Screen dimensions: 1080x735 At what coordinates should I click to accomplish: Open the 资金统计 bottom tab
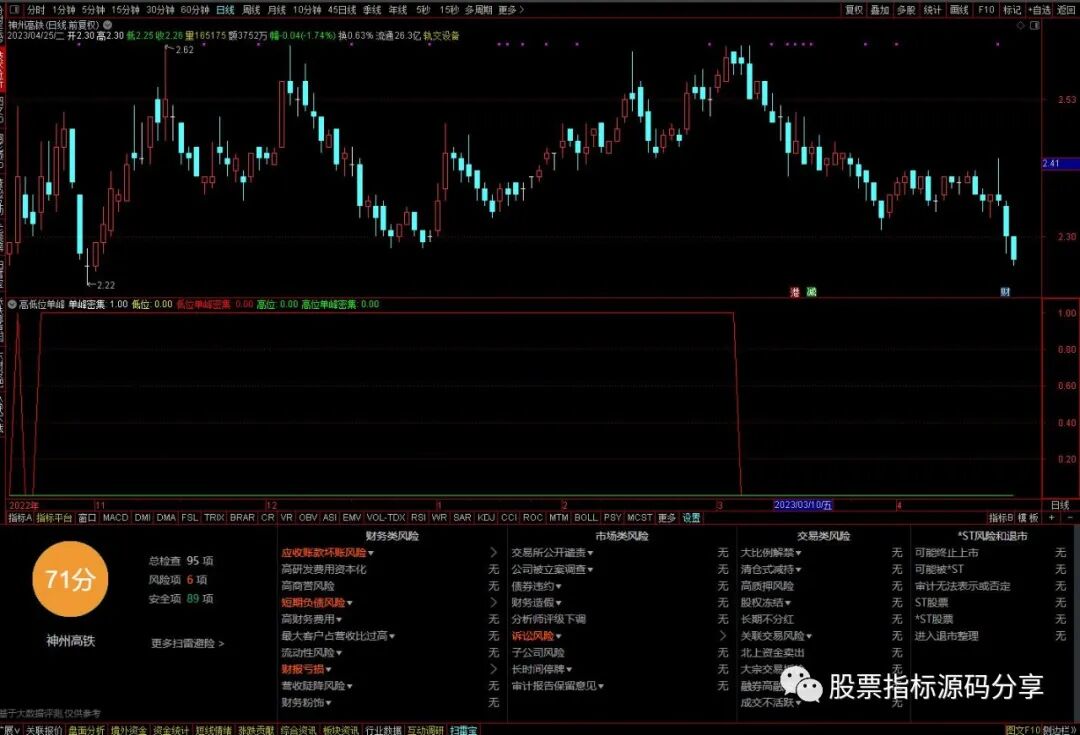tap(171, 729)
